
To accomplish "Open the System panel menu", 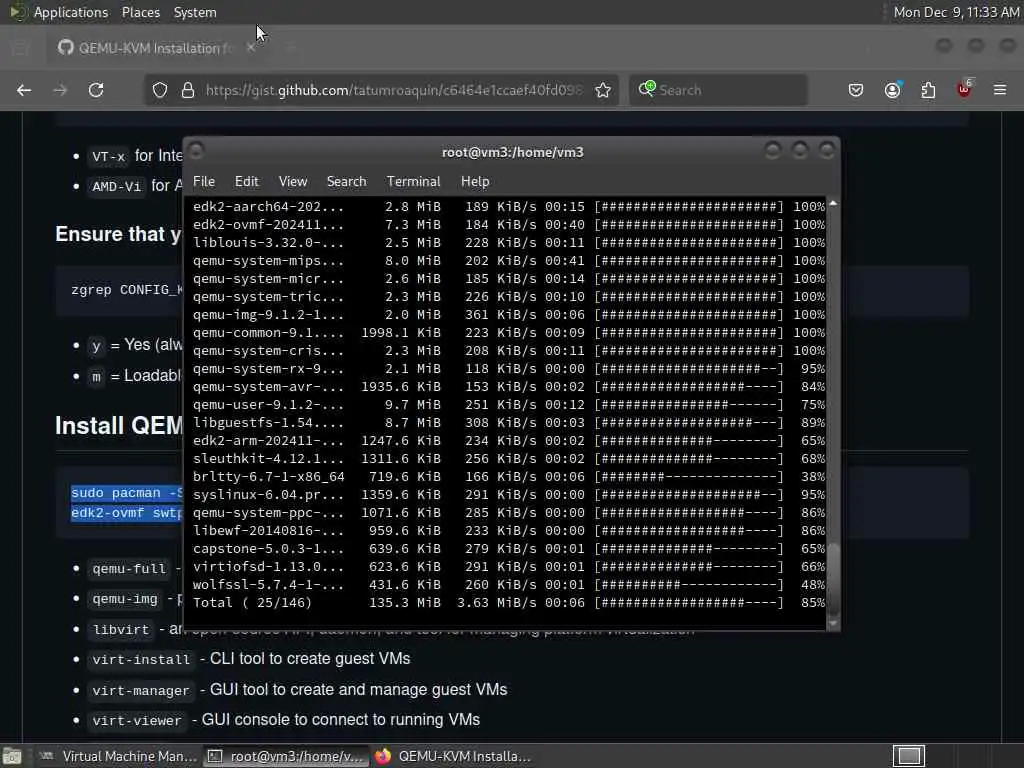I will pyautogui.click(x=195, y=12).
